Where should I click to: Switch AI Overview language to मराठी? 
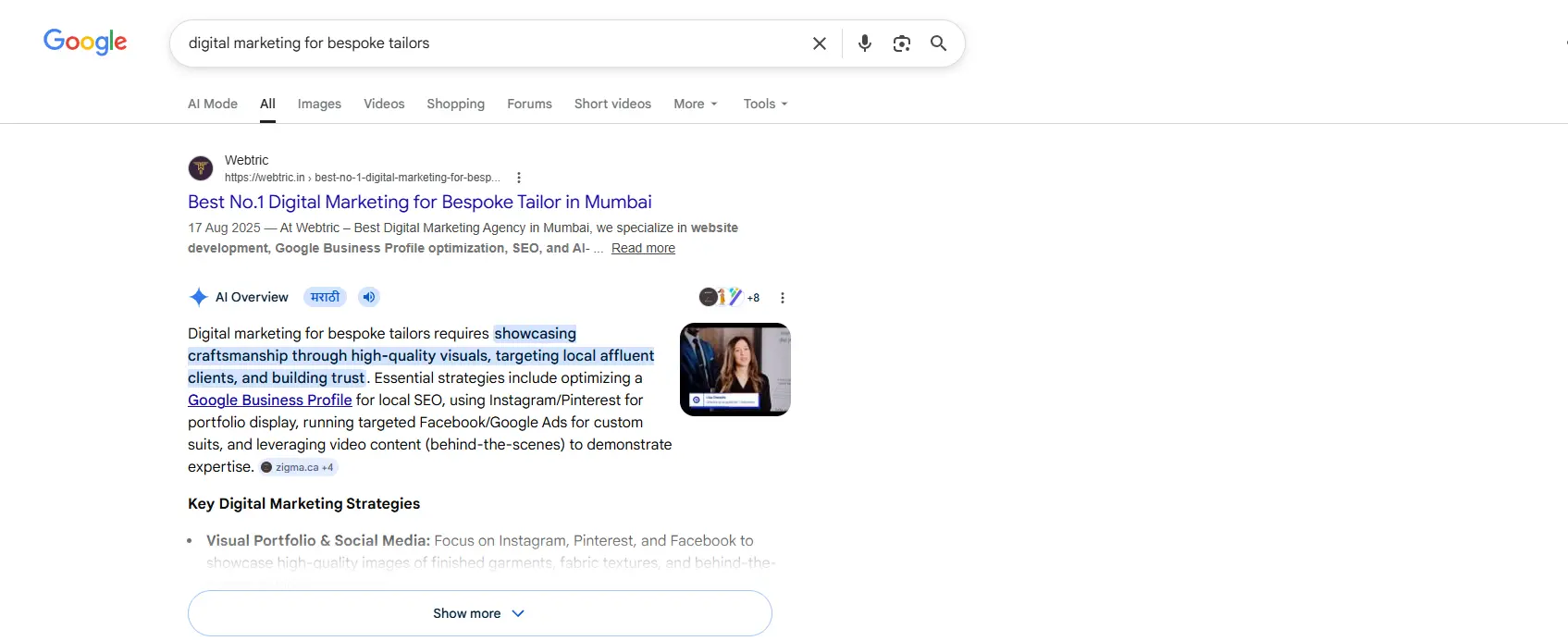point(325,297)
